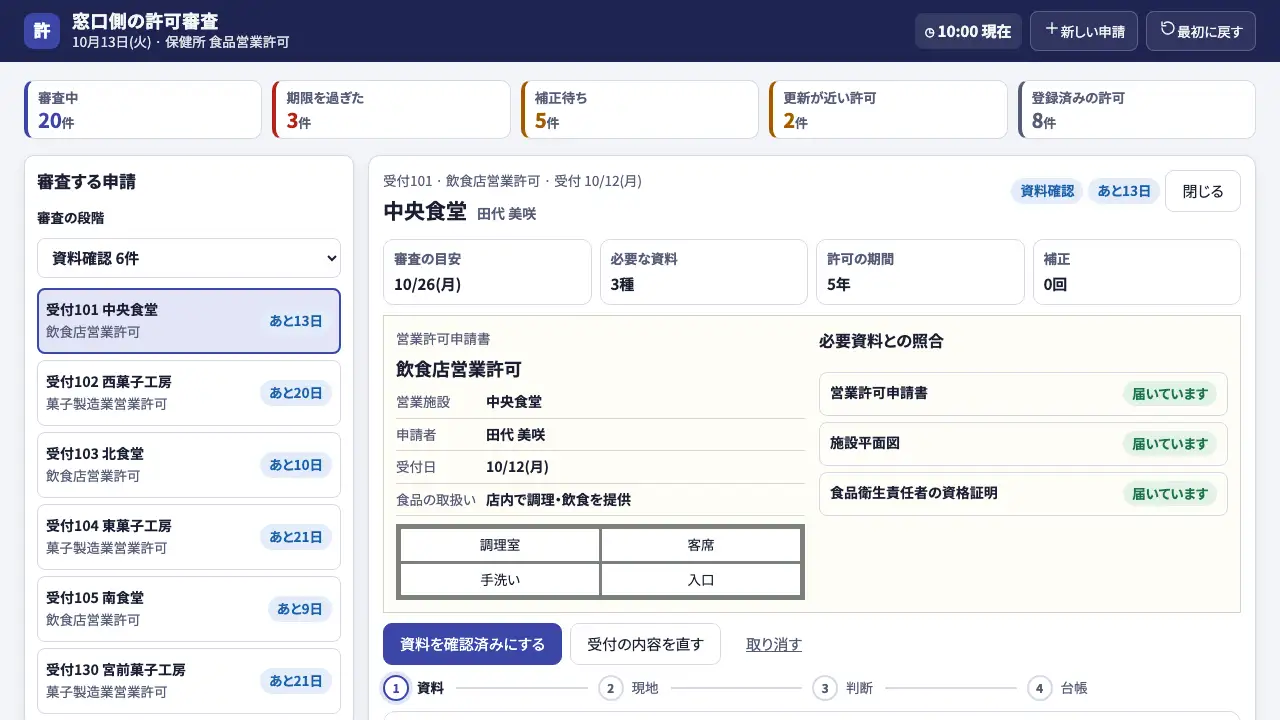This screenshot has width=1280, height=720.
Task: Go to step 2 現地
Action: pos(628,688)
